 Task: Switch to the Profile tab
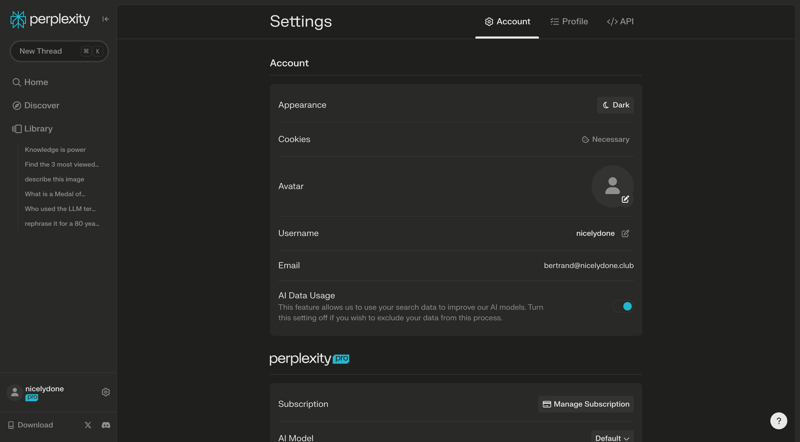tap(569, 21)
